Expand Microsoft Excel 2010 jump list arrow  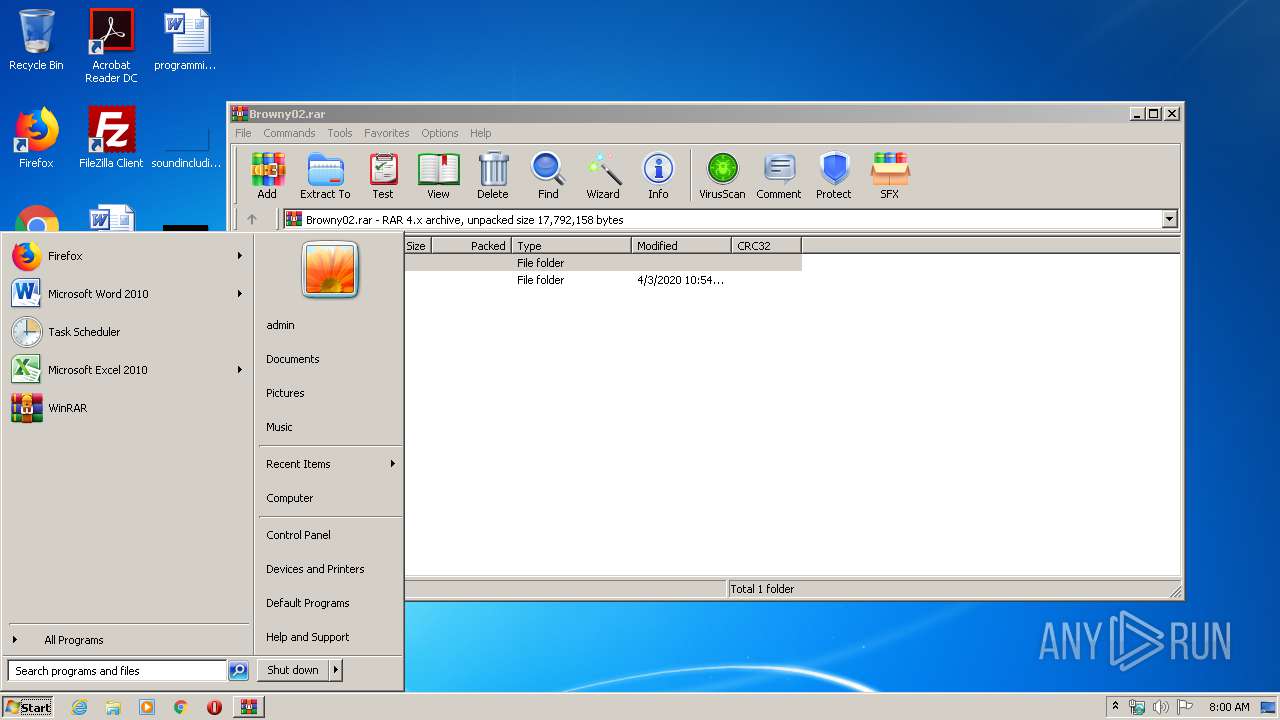click(x=240, y=370)
